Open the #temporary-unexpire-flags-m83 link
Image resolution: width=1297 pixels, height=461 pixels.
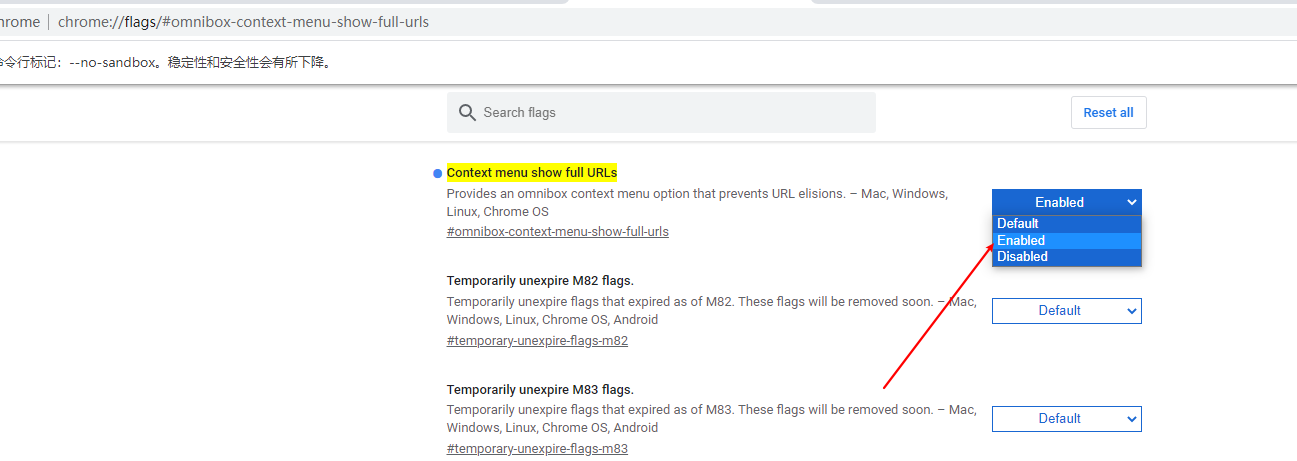pos(537,449)
